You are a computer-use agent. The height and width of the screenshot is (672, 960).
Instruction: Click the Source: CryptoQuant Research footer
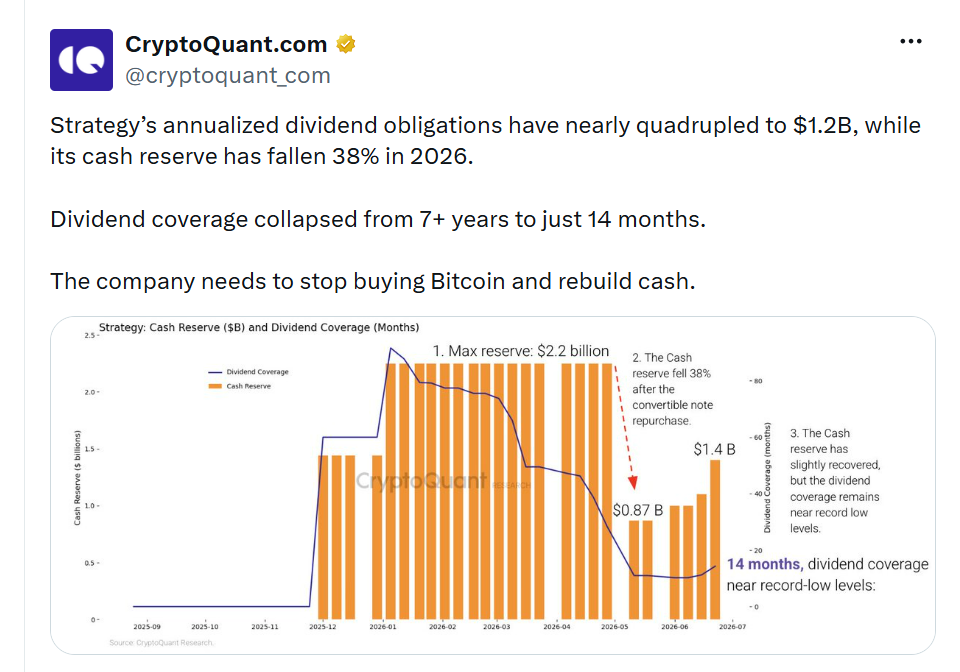pyautogui.click(x=162, y=643)
